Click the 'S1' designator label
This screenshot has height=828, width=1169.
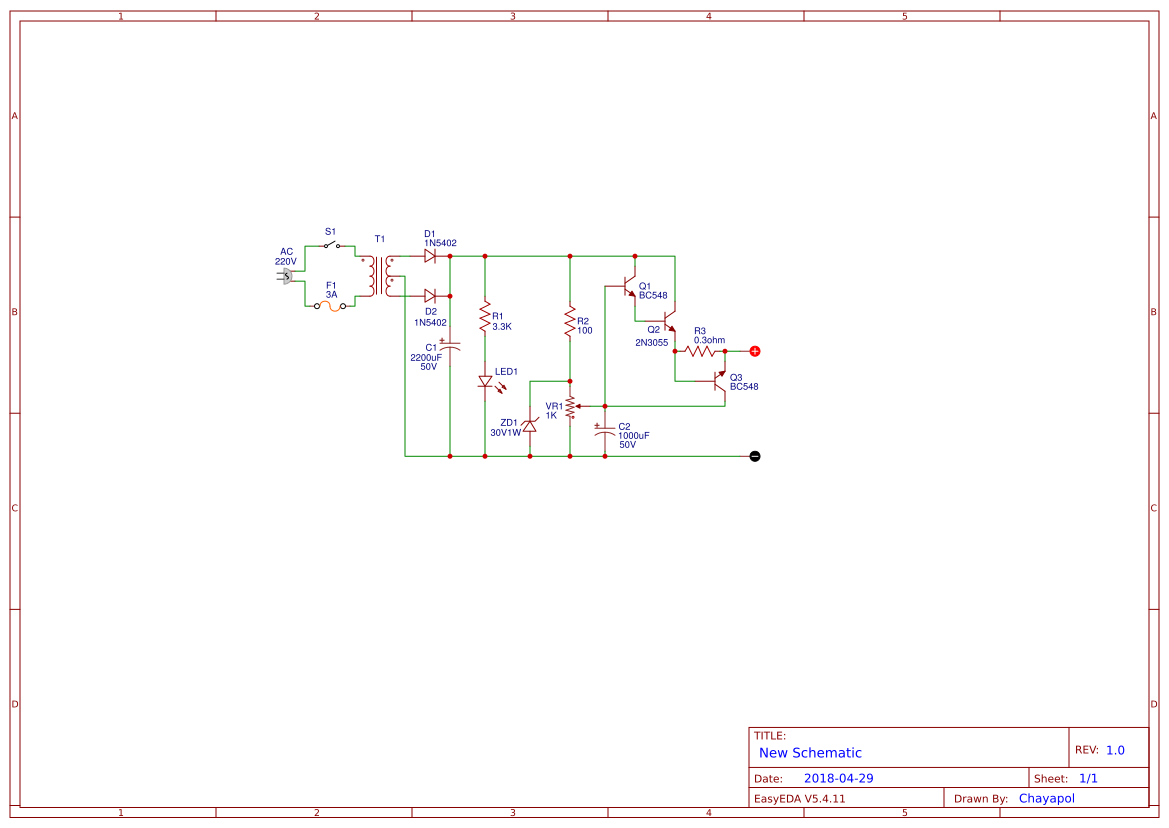330,232
